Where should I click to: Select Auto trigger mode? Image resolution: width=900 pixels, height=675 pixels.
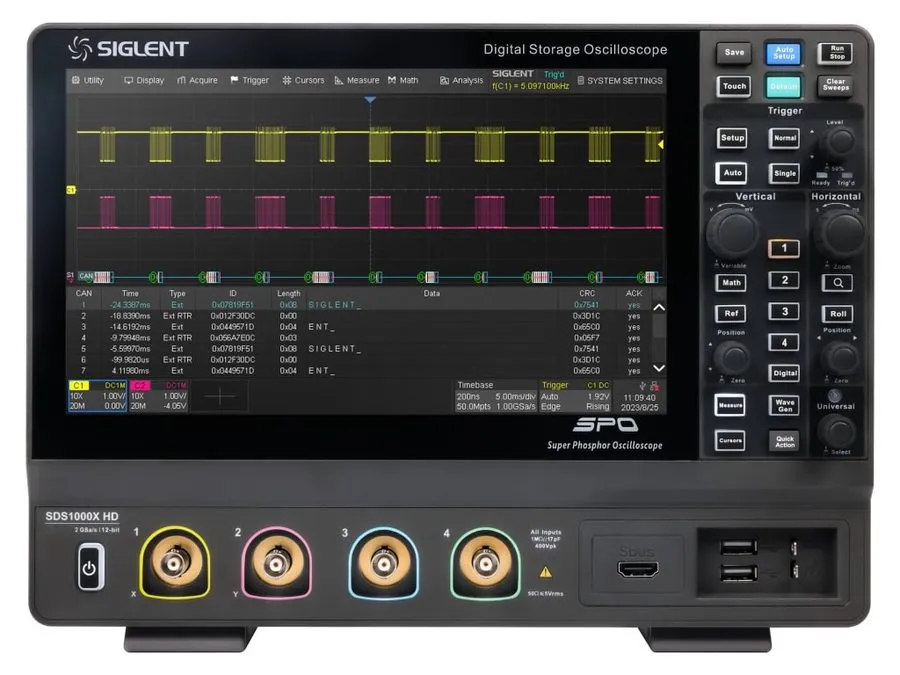click(x=732, y=172)
